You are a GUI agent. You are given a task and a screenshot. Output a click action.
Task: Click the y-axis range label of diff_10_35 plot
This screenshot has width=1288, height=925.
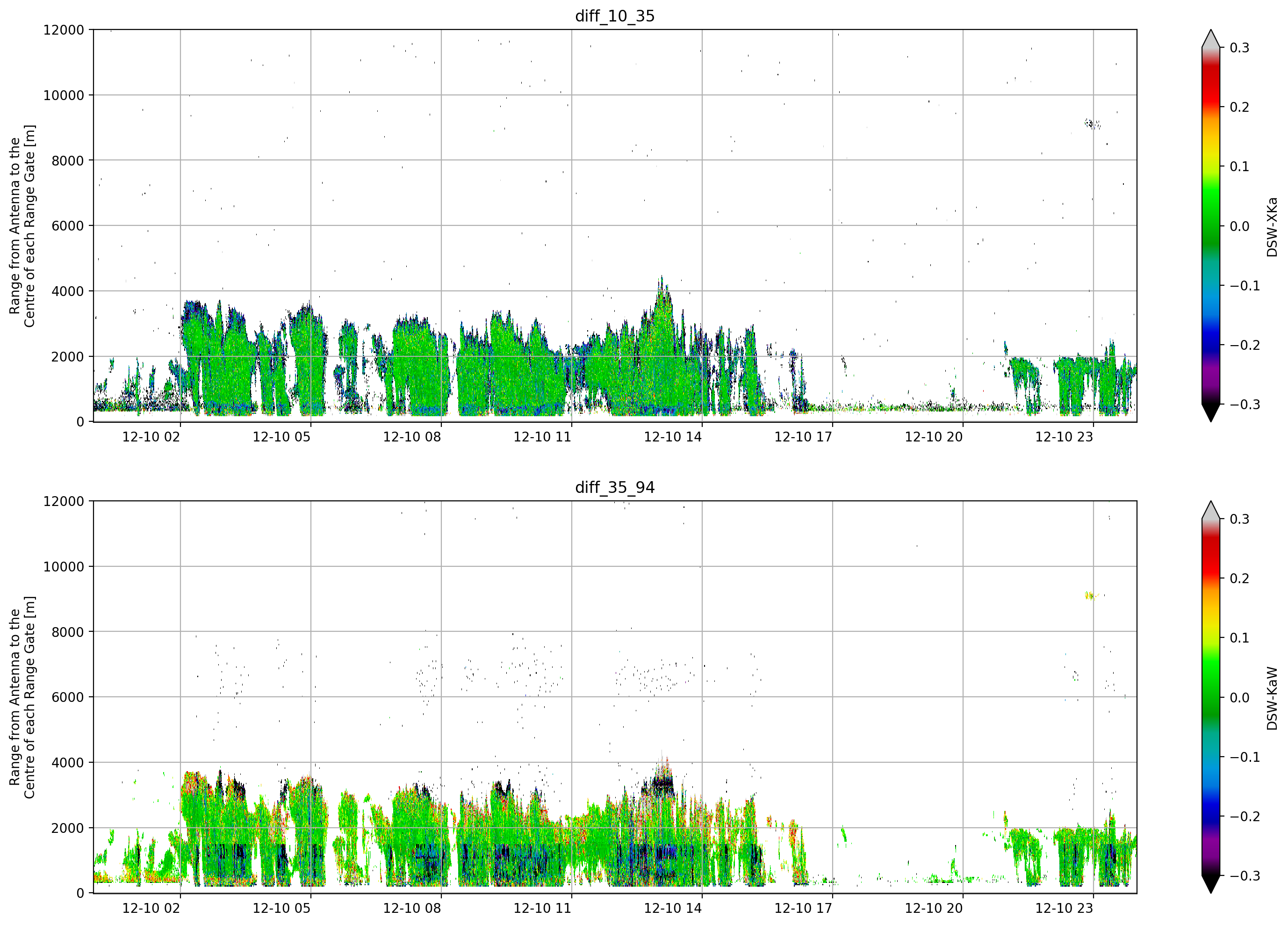tap(22, 225)
